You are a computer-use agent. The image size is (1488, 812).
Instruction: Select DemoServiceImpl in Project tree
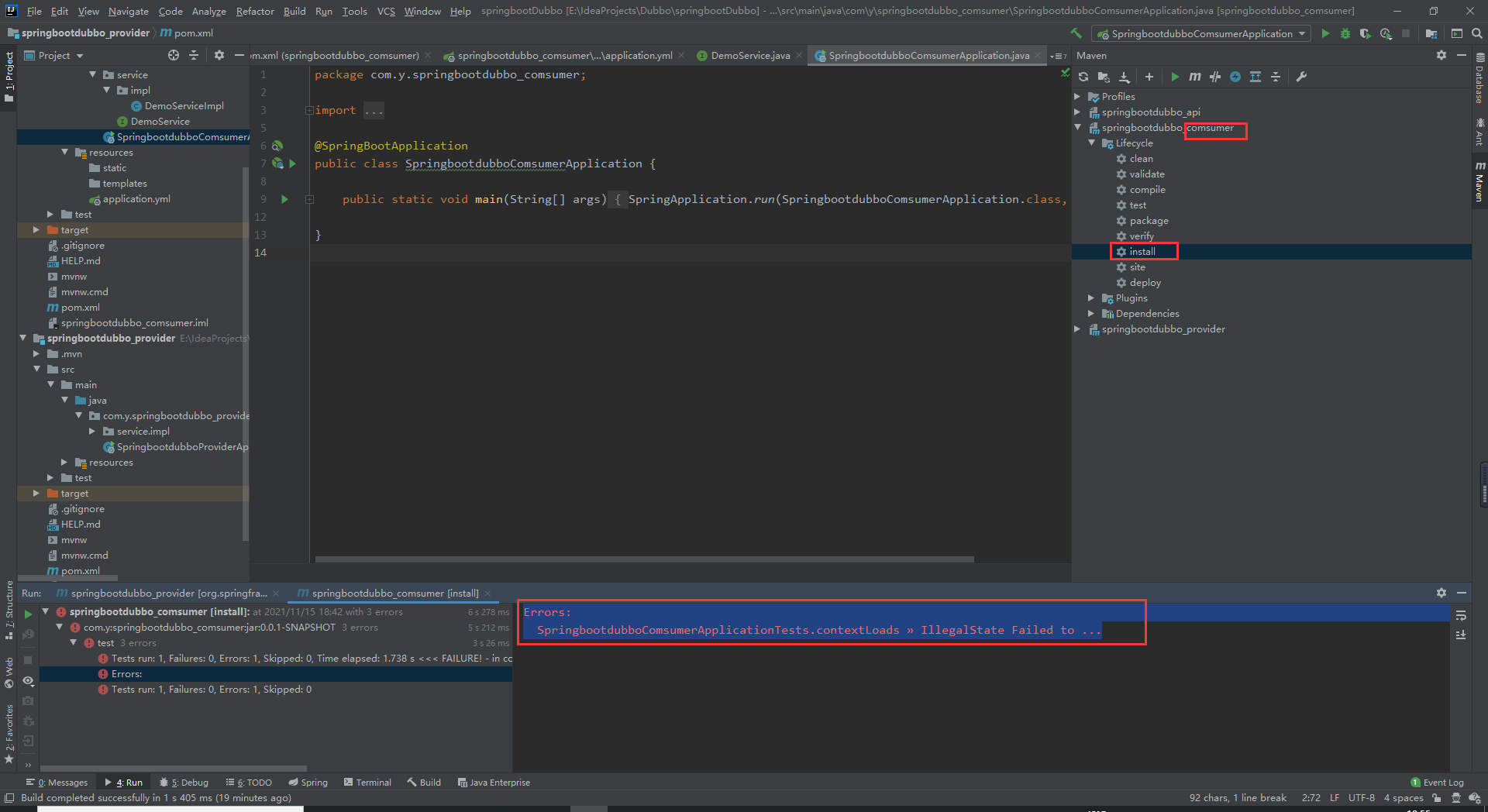[184, 106]
